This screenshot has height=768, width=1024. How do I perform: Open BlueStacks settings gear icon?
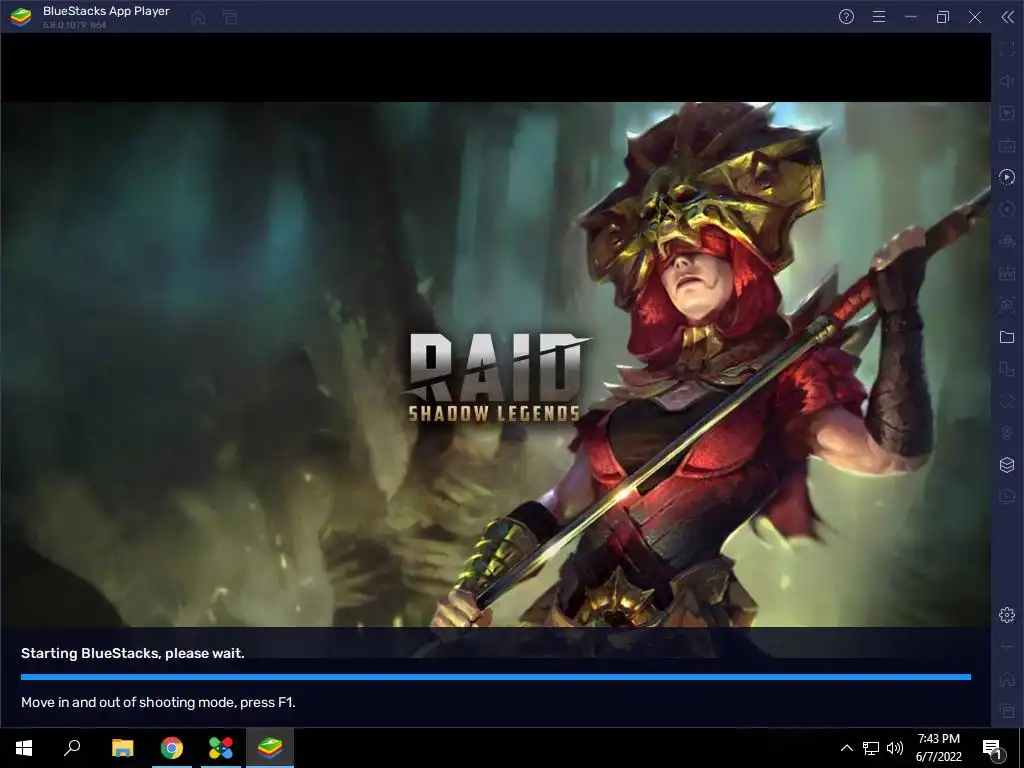(x=1007, y=615)
